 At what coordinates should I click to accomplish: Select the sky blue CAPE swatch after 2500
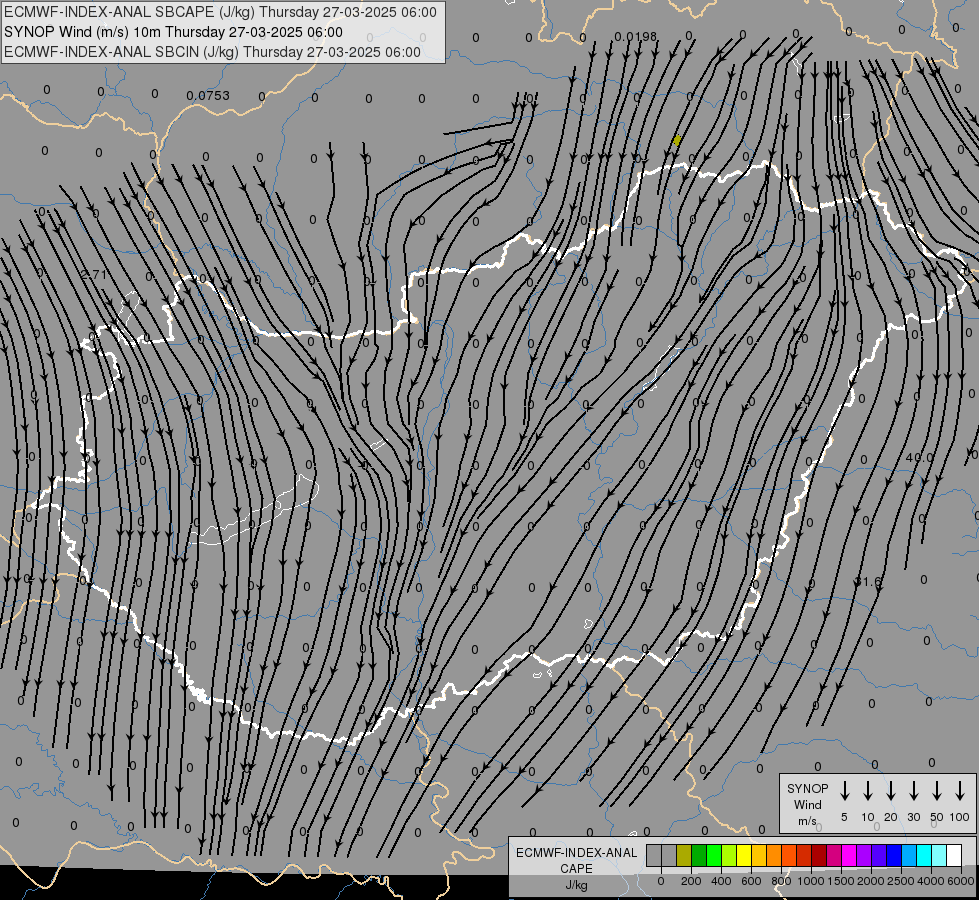909,856
